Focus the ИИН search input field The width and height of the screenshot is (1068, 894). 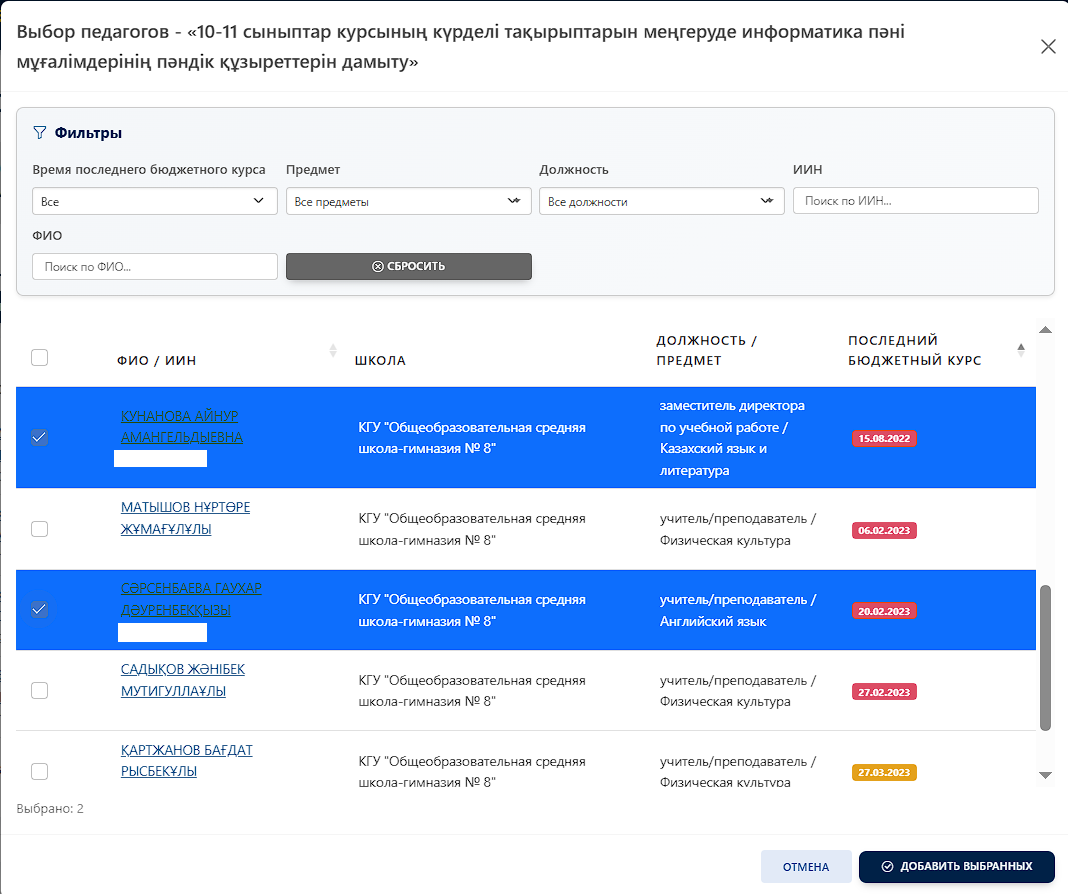click(x=915, y=201)
